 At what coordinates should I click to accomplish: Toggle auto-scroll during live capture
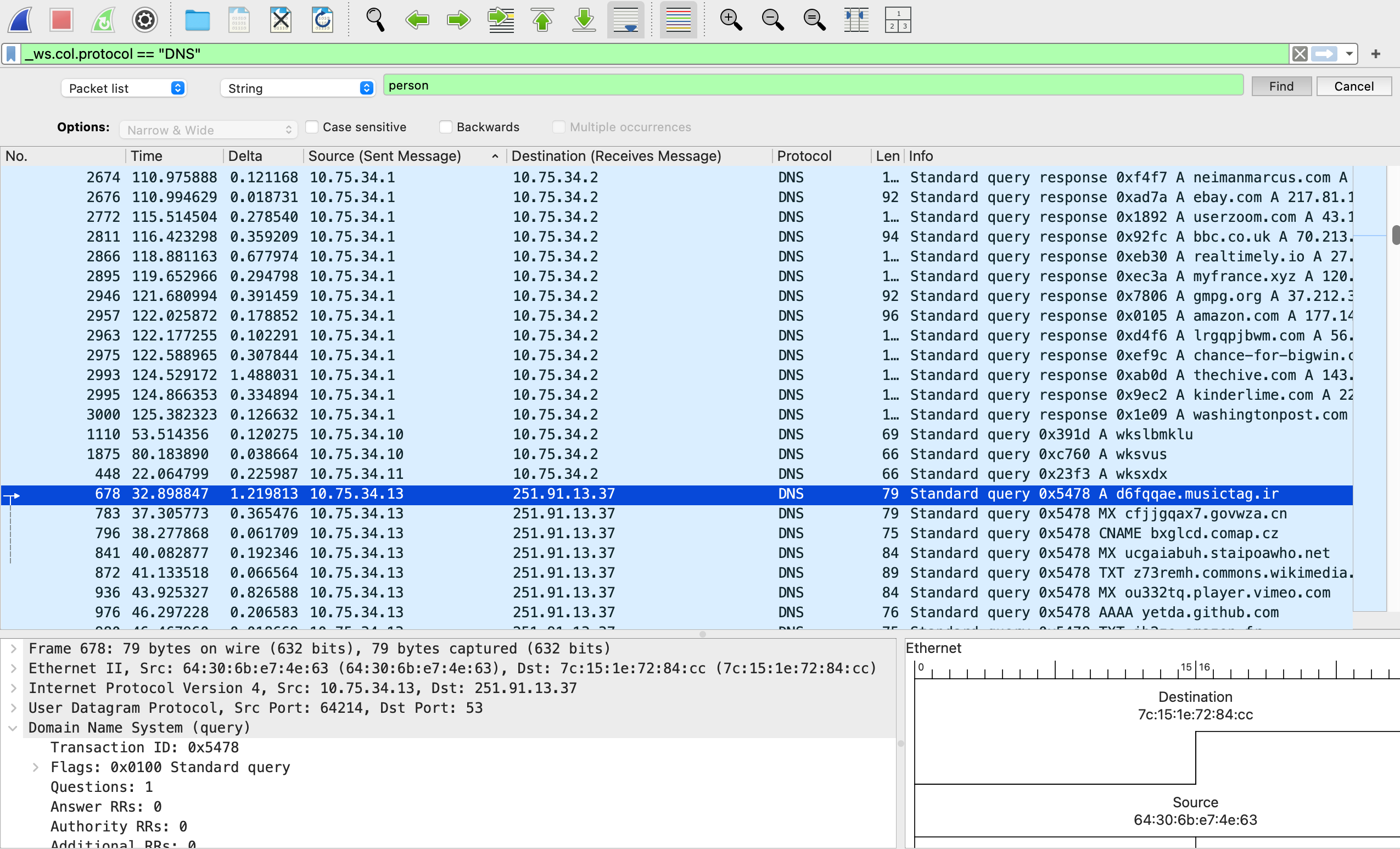point(625,20)
